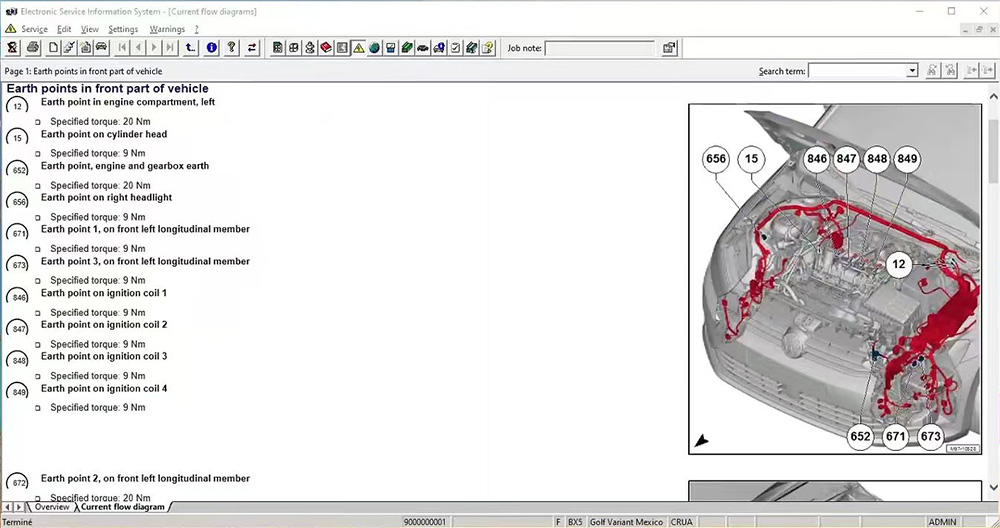Click the calculator-like icon after swap arrows
Viewport: 1000px width, 528px height.
point(277,48)
